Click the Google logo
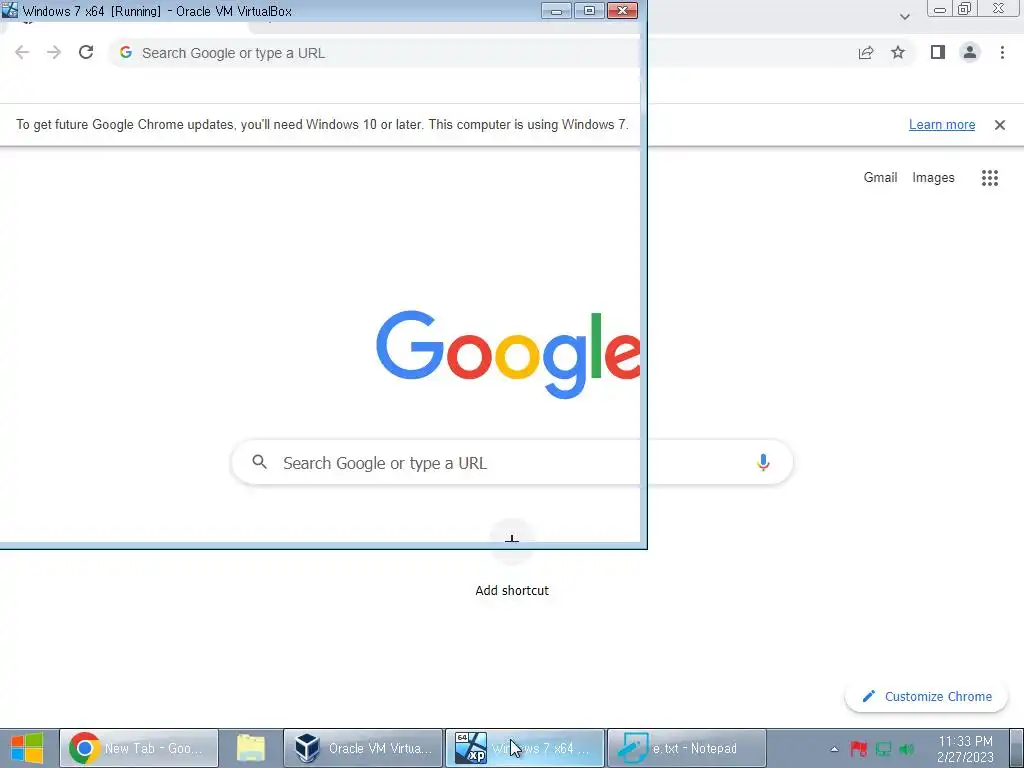This screenshot has width=1024, height=768. click(508, 353)
